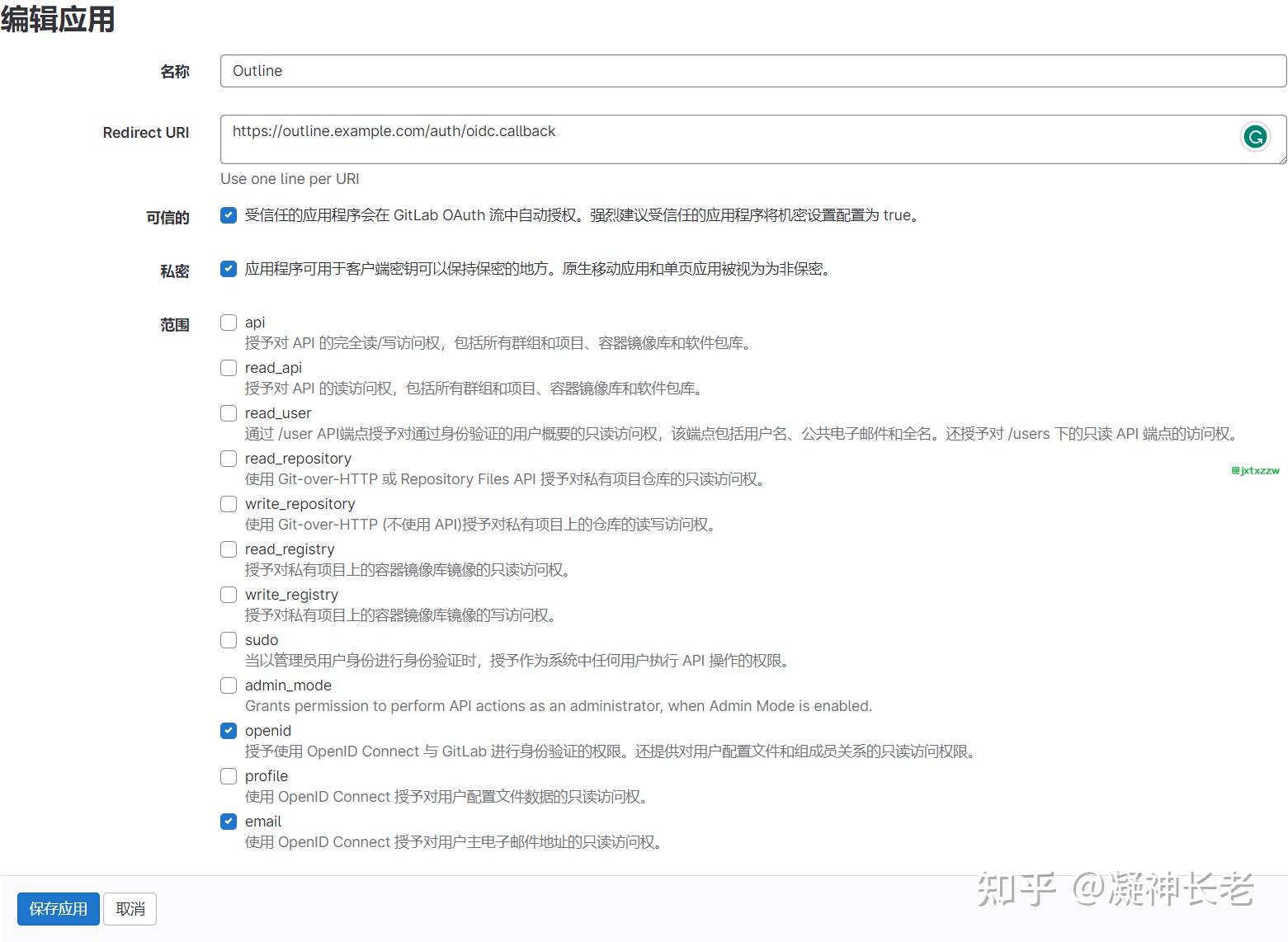Click the admin_mode description starting 'Grants permission'
1288x942 pixels.
(559, 706)
